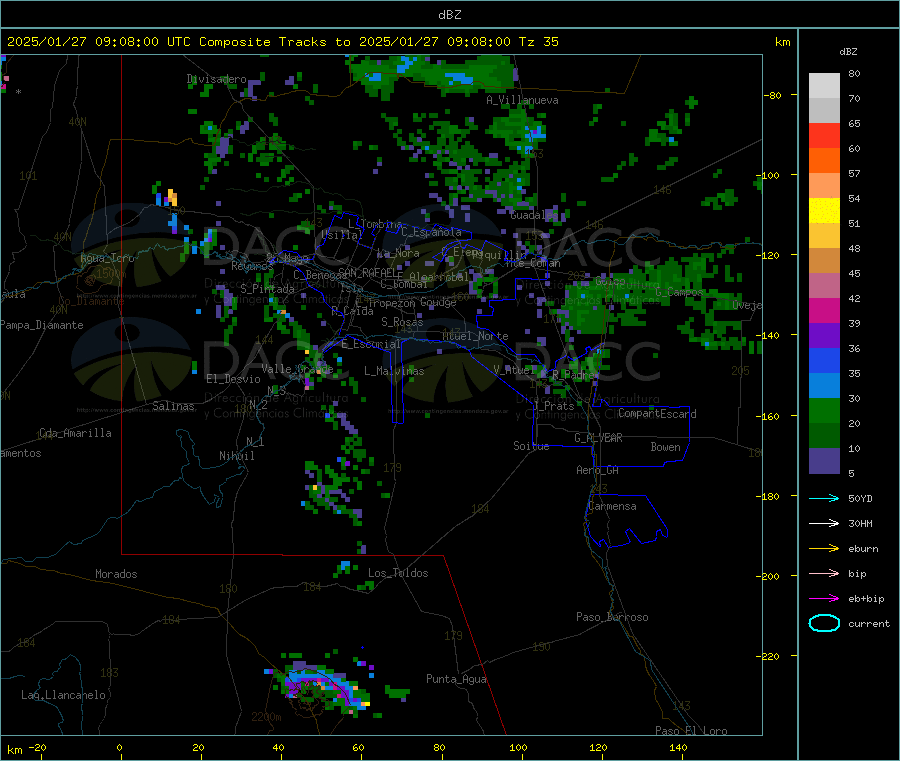Click the G_ALVEAR location label
Screen dimensions: 900x761
tap(598, 438)
